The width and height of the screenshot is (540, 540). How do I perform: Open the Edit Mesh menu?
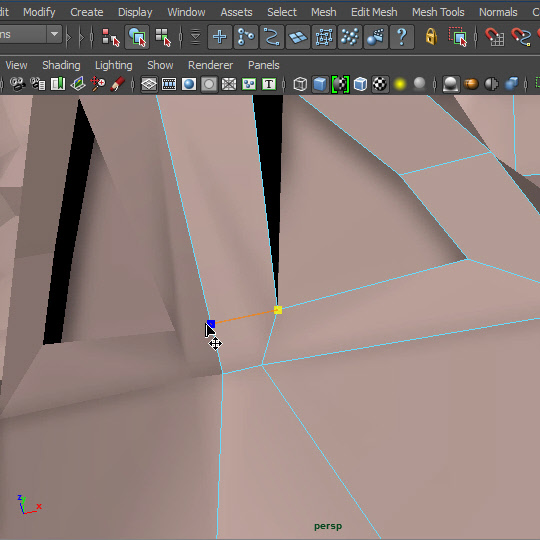coord(374,12)
